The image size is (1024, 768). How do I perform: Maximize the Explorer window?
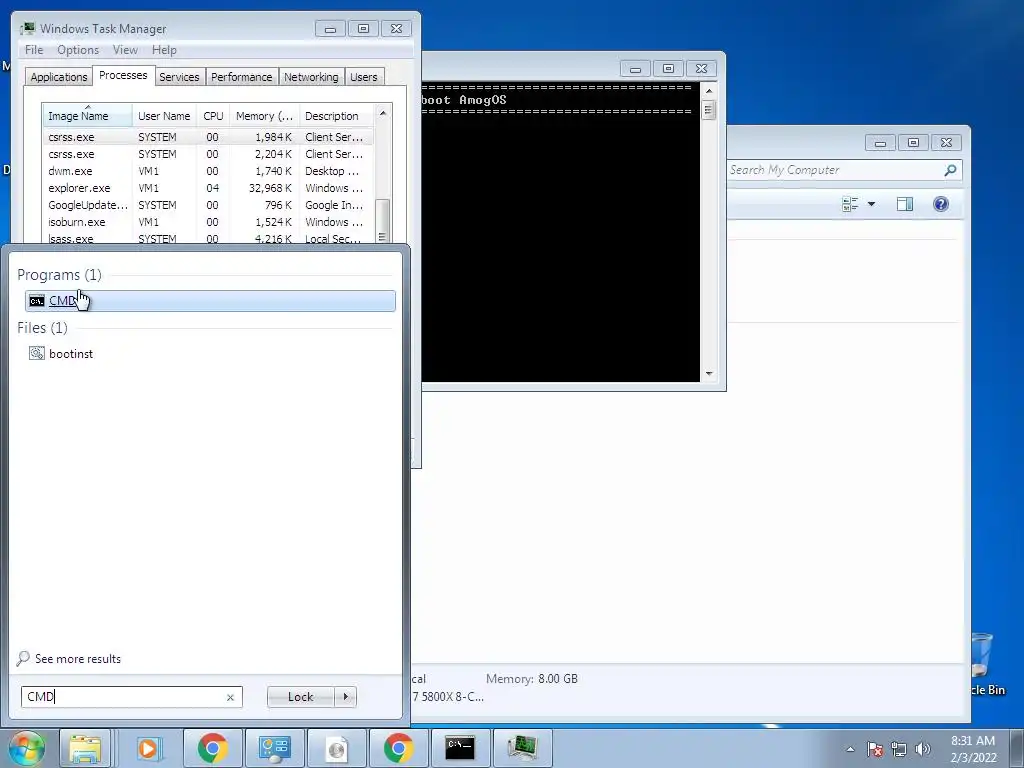tap(913, 142)
